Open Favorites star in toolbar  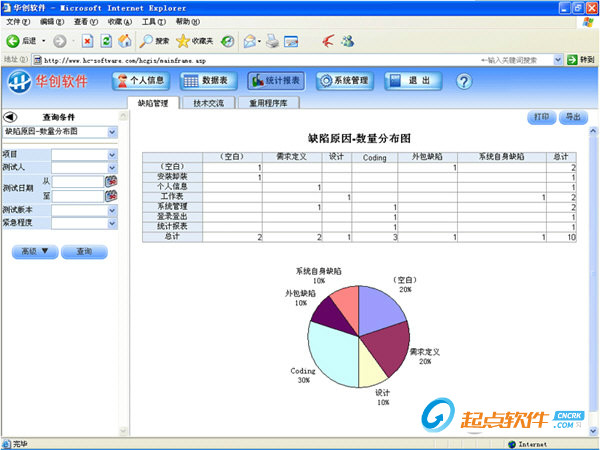(183, 41)
